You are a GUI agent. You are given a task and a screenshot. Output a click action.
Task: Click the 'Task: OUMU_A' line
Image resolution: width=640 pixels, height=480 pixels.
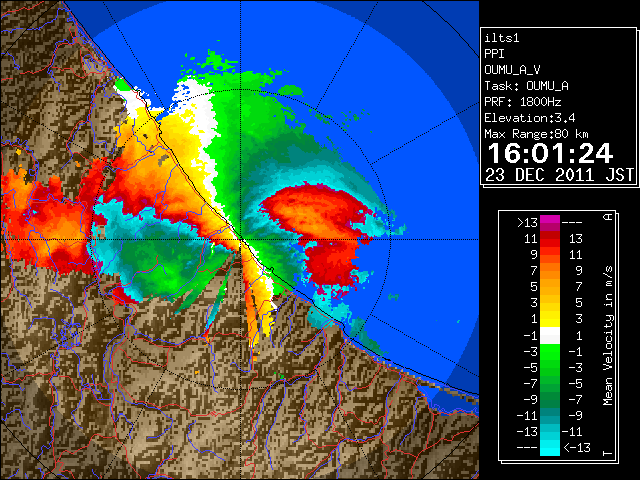click(x=527, y=86)
